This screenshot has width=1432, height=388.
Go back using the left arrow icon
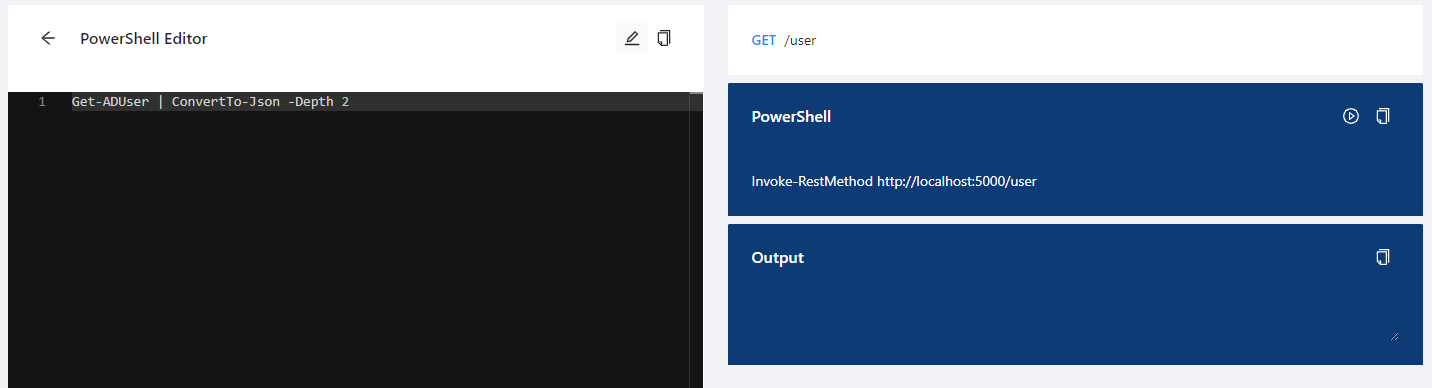click(48, 38)
